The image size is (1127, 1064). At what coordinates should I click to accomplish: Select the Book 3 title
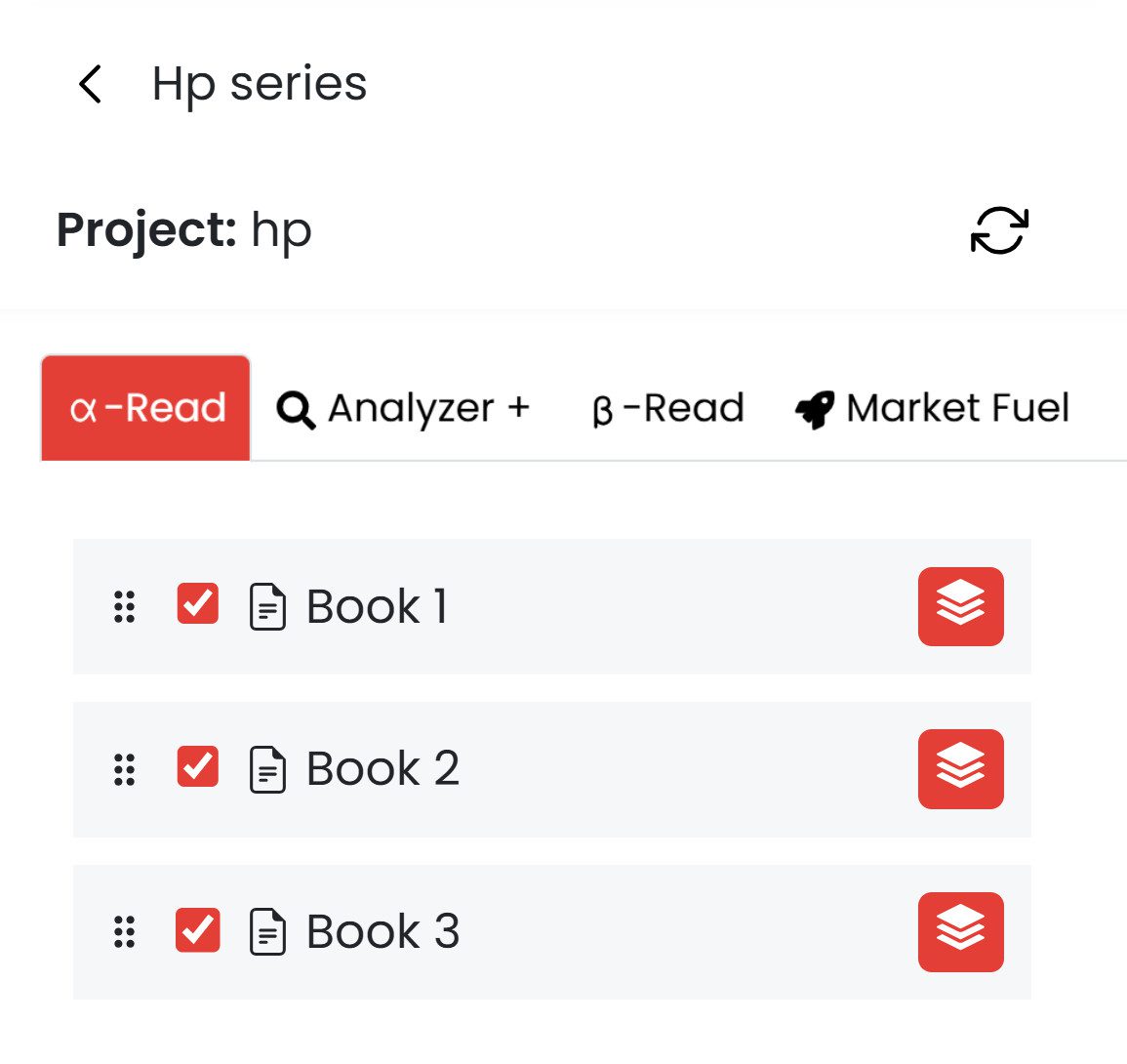click(x=382, y=932)
